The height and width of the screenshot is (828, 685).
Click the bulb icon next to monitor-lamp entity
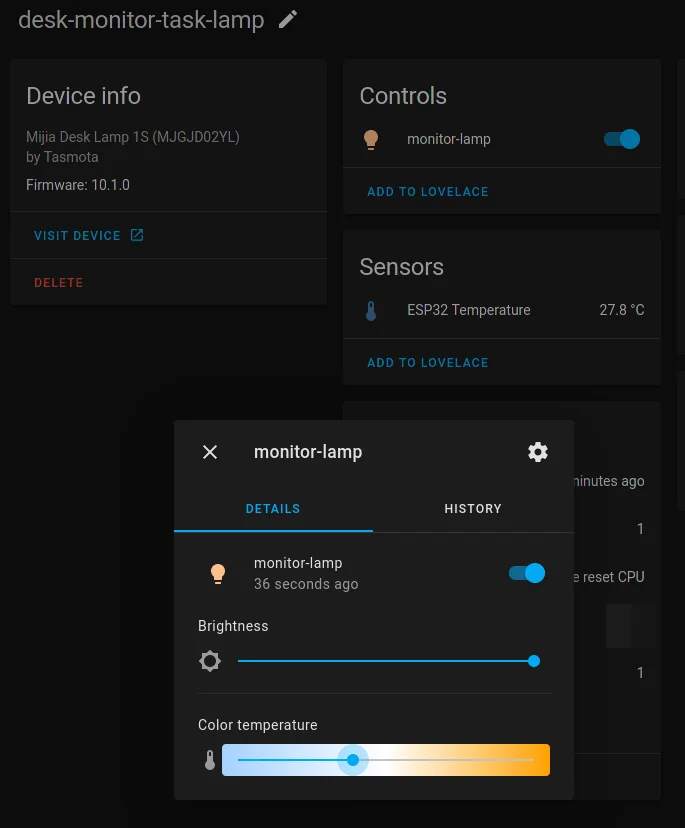(218, 572)
